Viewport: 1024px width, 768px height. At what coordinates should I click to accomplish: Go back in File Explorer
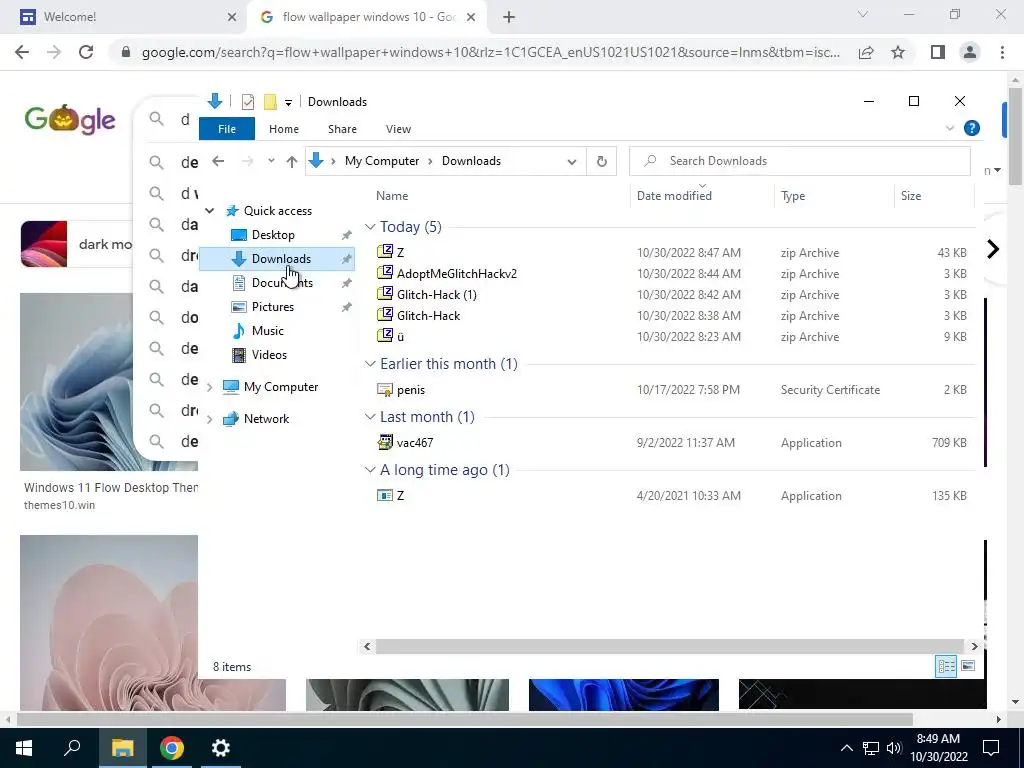[218, 161]
